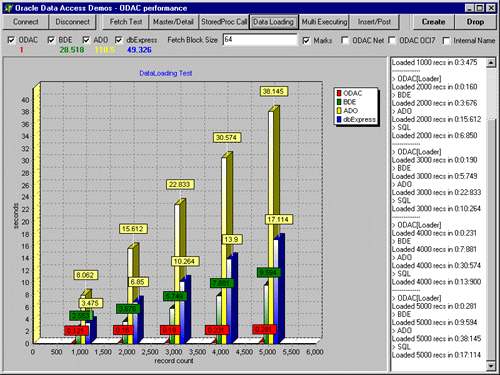Click the green 28.518 total value

coord(72,50)
